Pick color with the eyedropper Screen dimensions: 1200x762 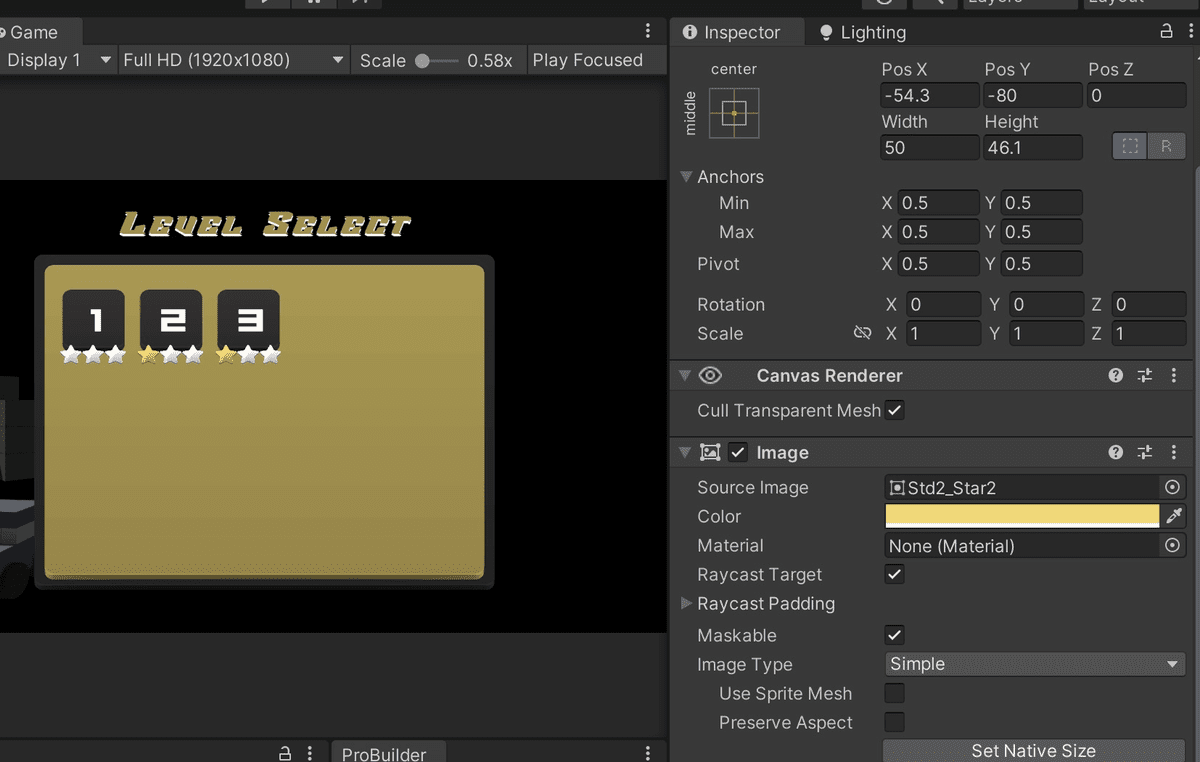[1174, 516]
